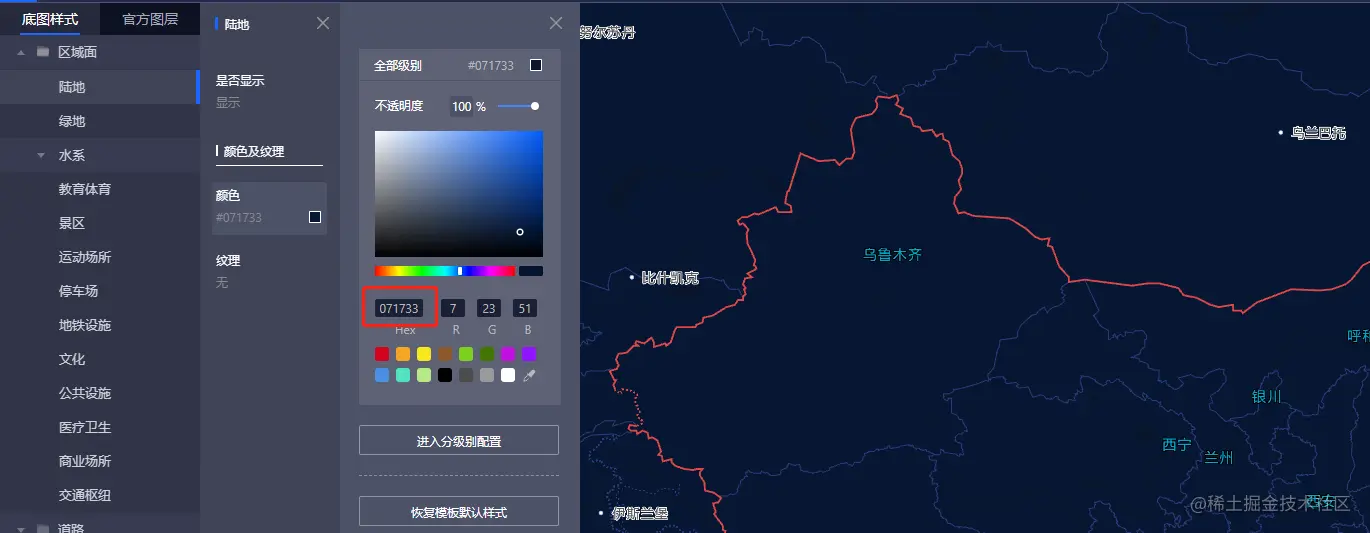Adjust the 不透明度 opacity slider handle

tap(535, 106)
